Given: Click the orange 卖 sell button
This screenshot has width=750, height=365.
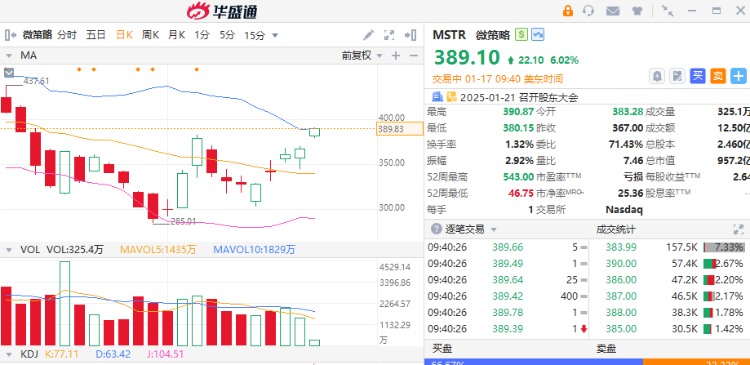Looking at the screenshot, I should tap(718, 76).
